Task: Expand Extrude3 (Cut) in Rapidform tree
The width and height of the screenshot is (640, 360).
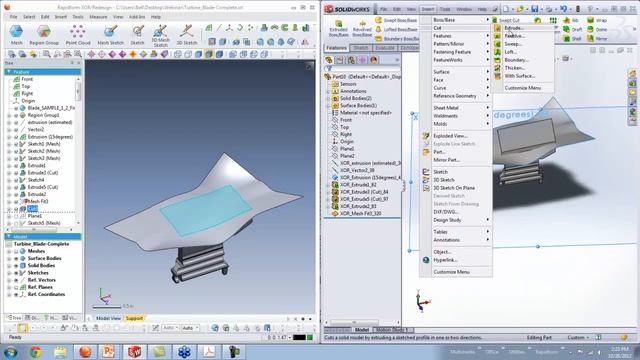Action: (x=9, y=173)
